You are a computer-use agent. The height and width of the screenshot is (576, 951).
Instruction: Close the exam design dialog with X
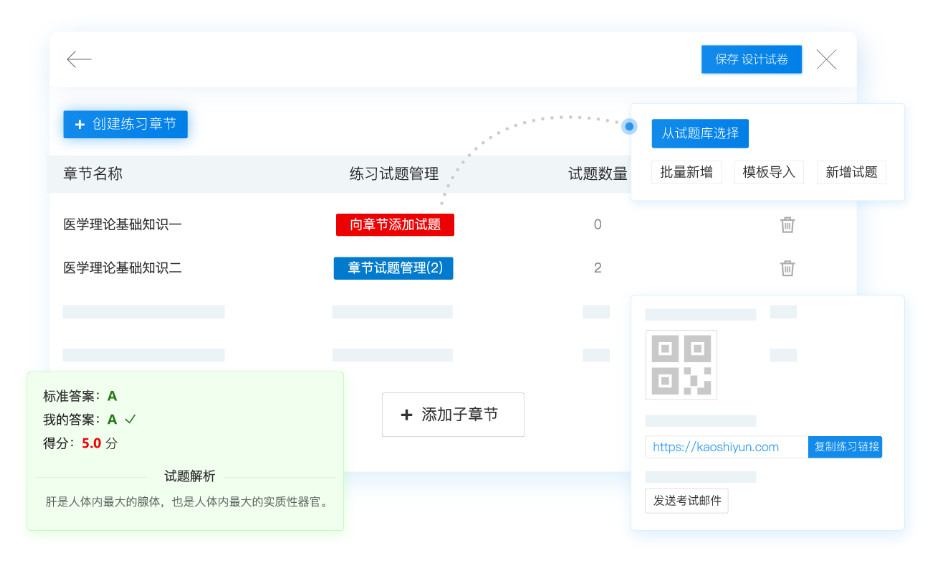click(826, 60)
